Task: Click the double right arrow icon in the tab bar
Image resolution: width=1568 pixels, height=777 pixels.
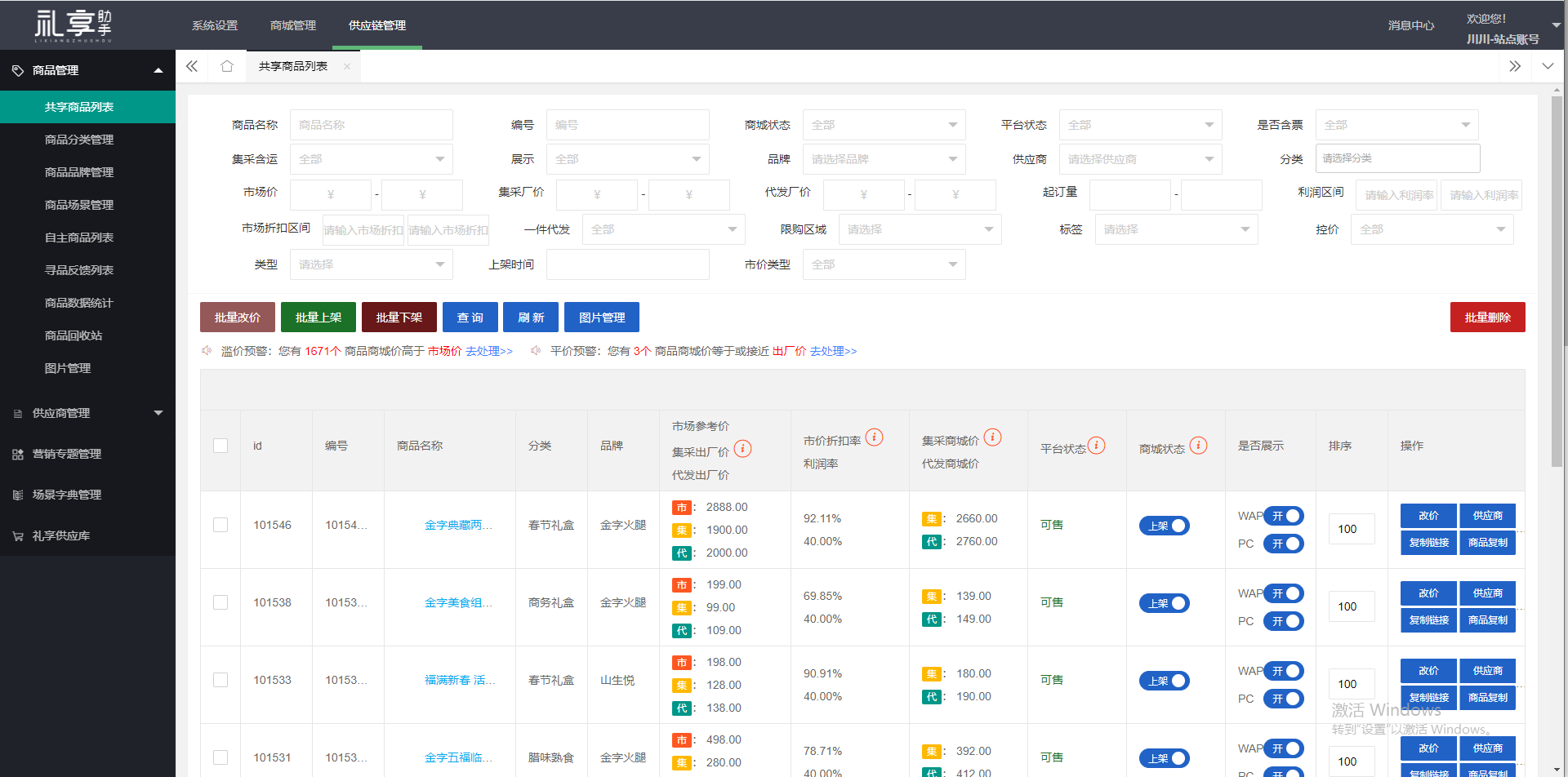Action: click(x=1515, y=66)
